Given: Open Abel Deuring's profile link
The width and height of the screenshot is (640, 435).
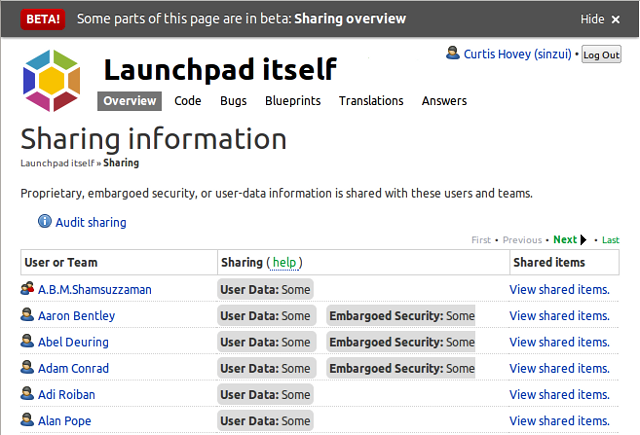Looking at the screenshot, I should click(73, 342).
